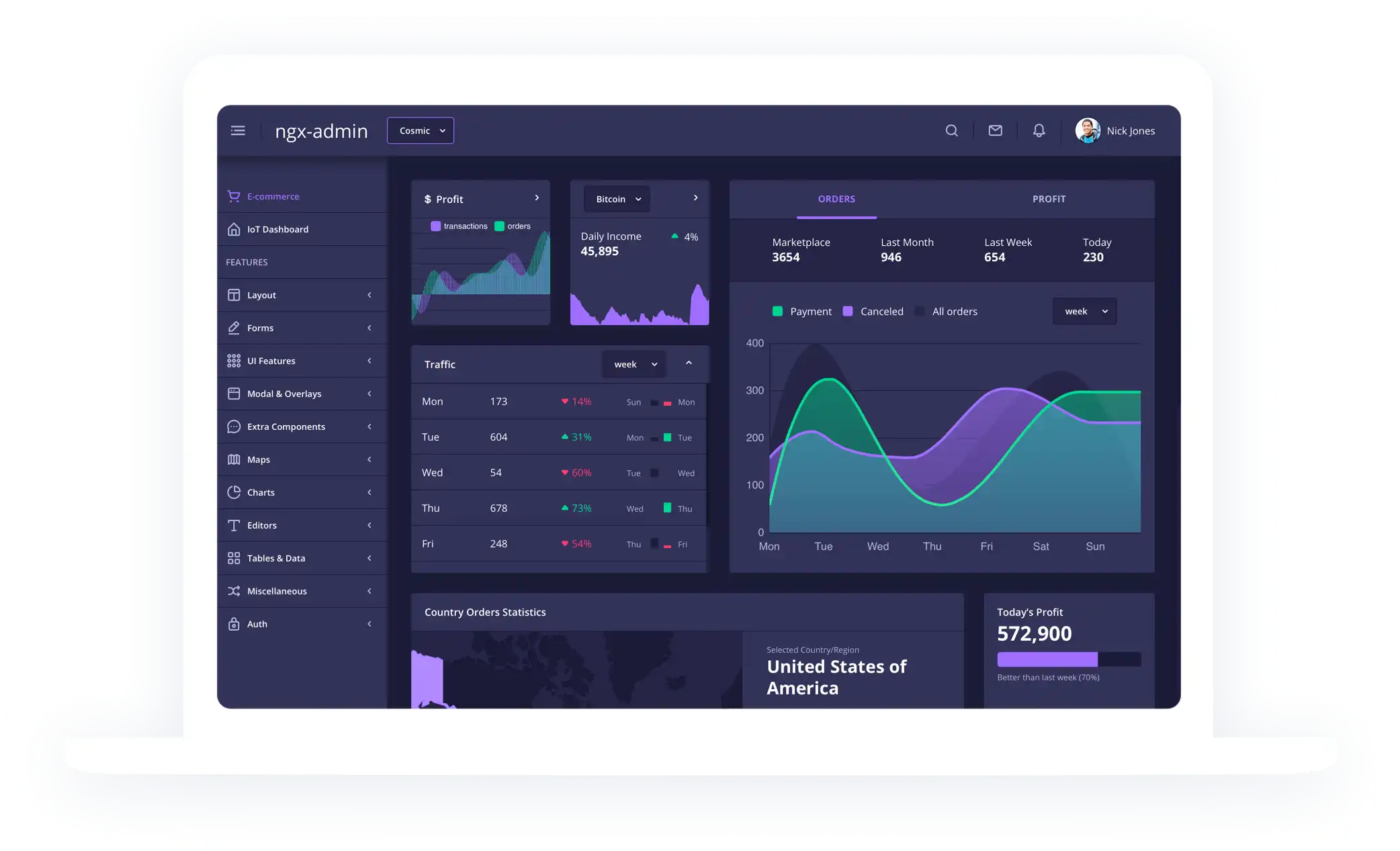Toggle the Payment legend filter

click(x=800, y=311)
